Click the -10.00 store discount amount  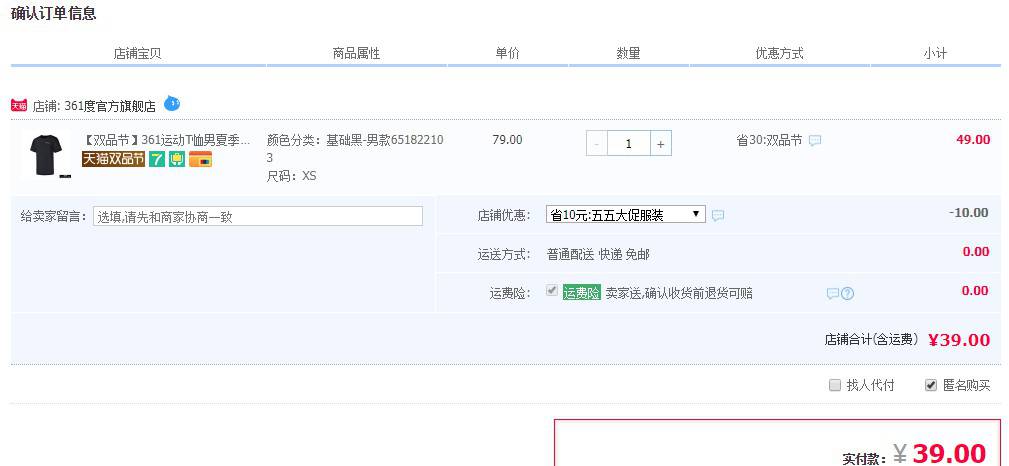[968, 213]
